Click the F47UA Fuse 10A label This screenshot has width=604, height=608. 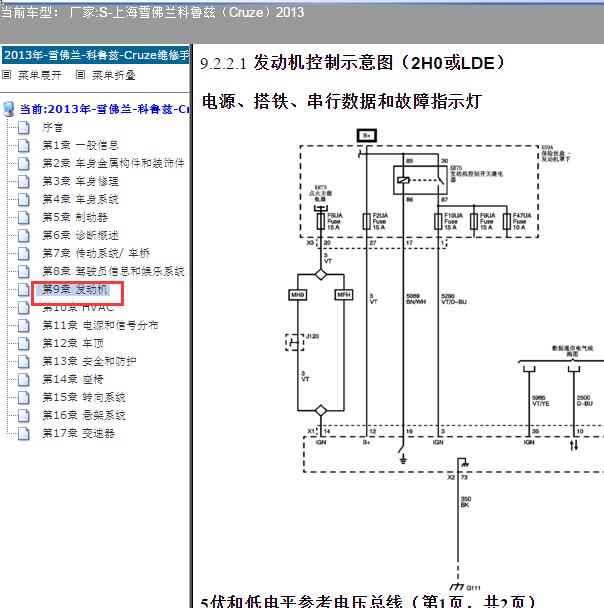522,221
